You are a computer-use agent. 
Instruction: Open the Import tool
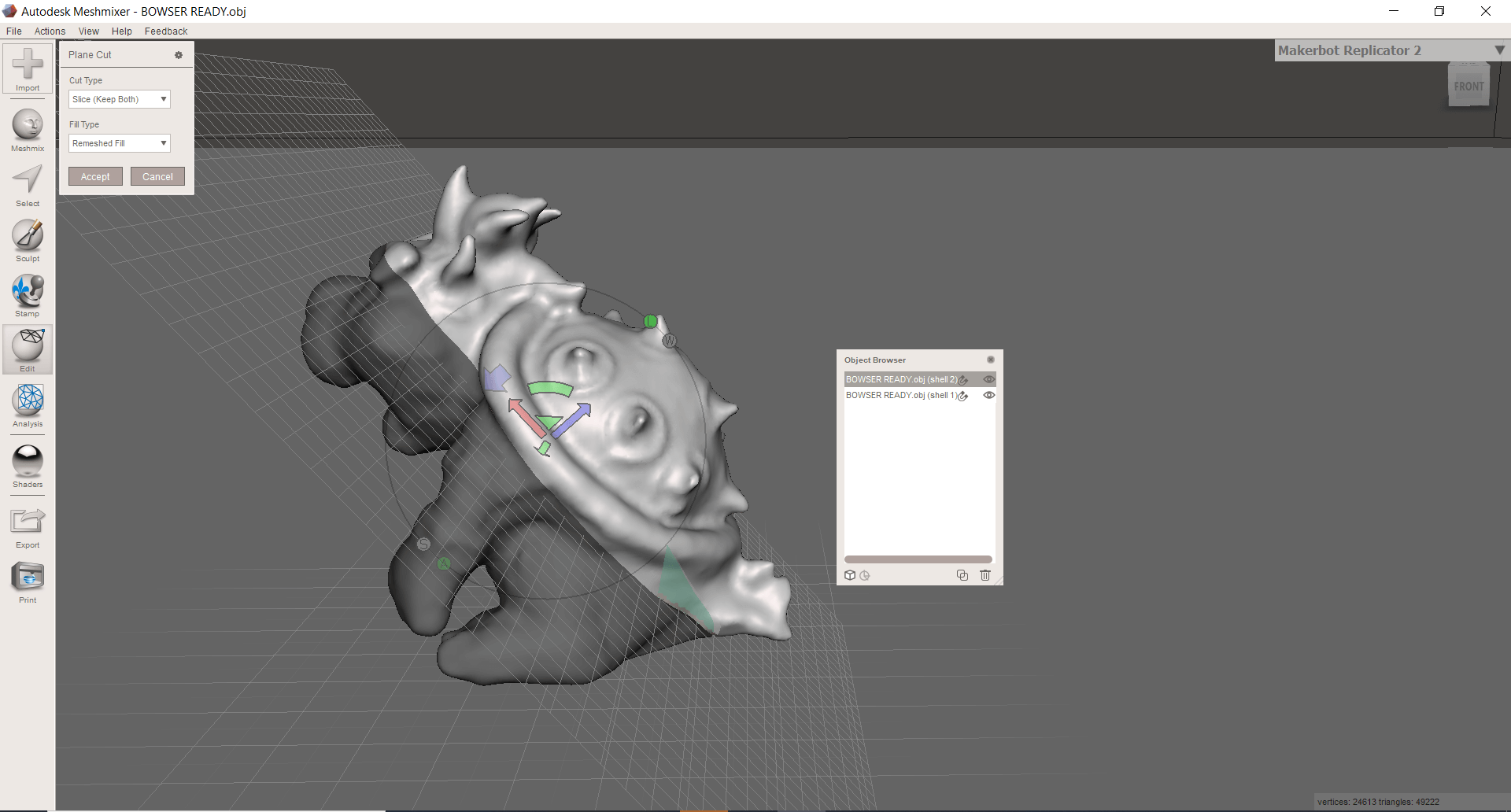coord(28,68)
